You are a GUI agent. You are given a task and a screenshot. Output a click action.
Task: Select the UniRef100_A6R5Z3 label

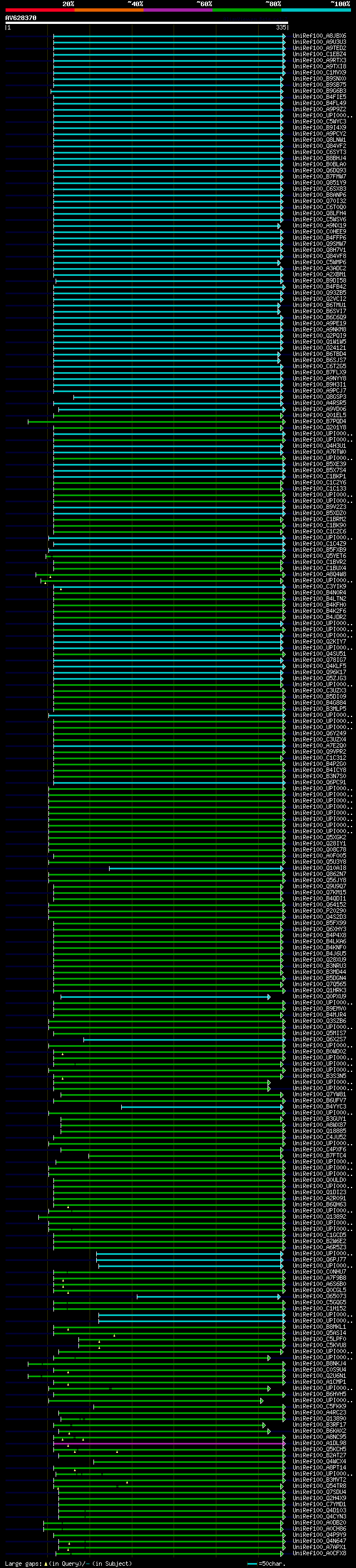tap(319, 1248)
